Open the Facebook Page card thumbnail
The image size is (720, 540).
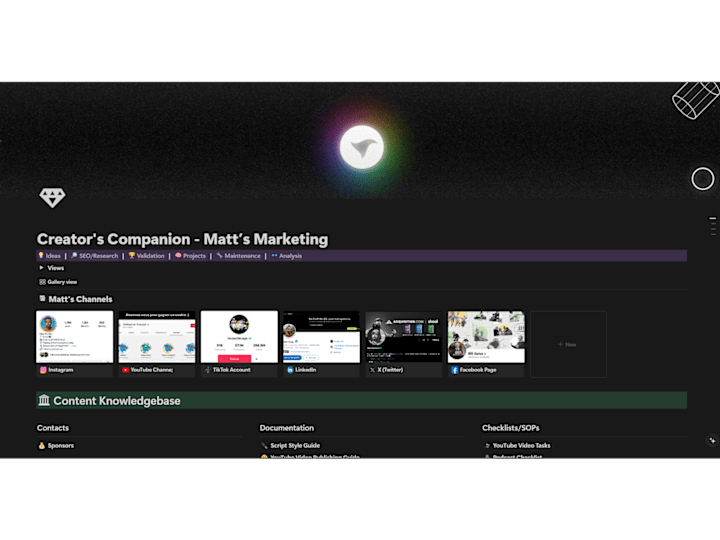tap(486, 337)
